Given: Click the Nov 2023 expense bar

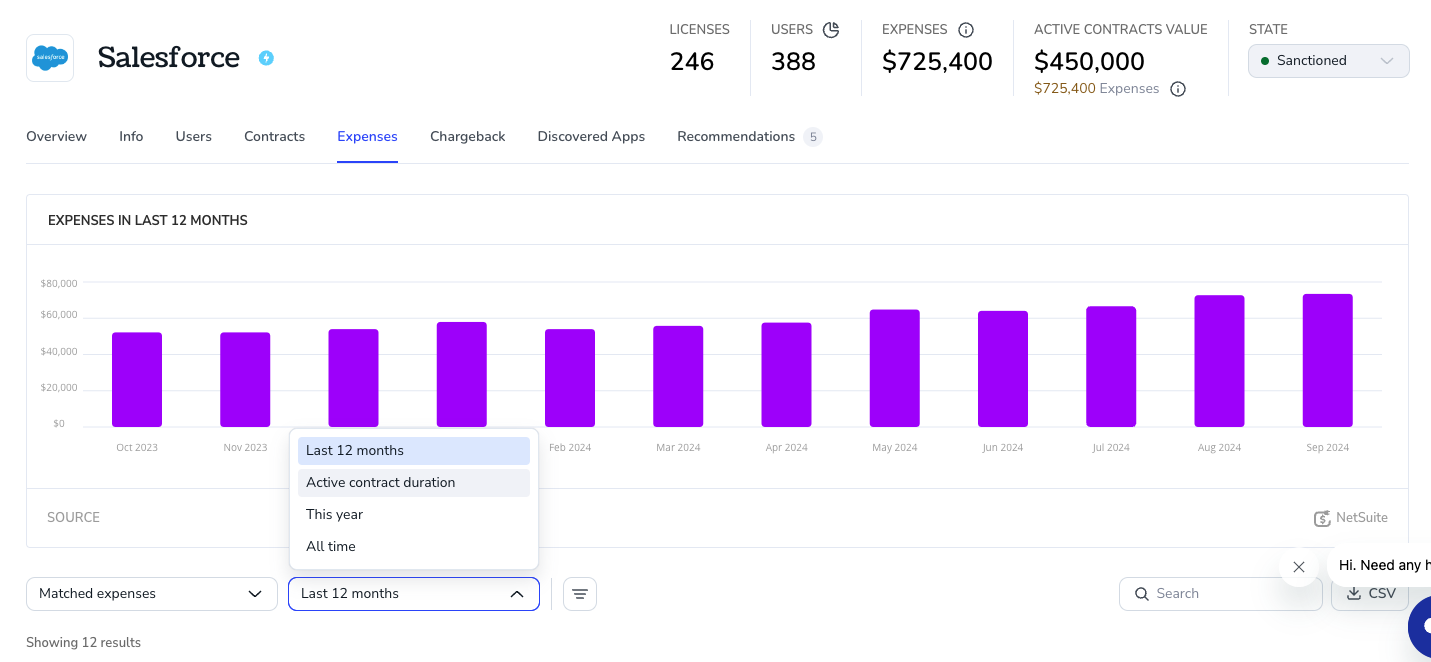Looking at the screenshot, I should click(x=245, y=380).
